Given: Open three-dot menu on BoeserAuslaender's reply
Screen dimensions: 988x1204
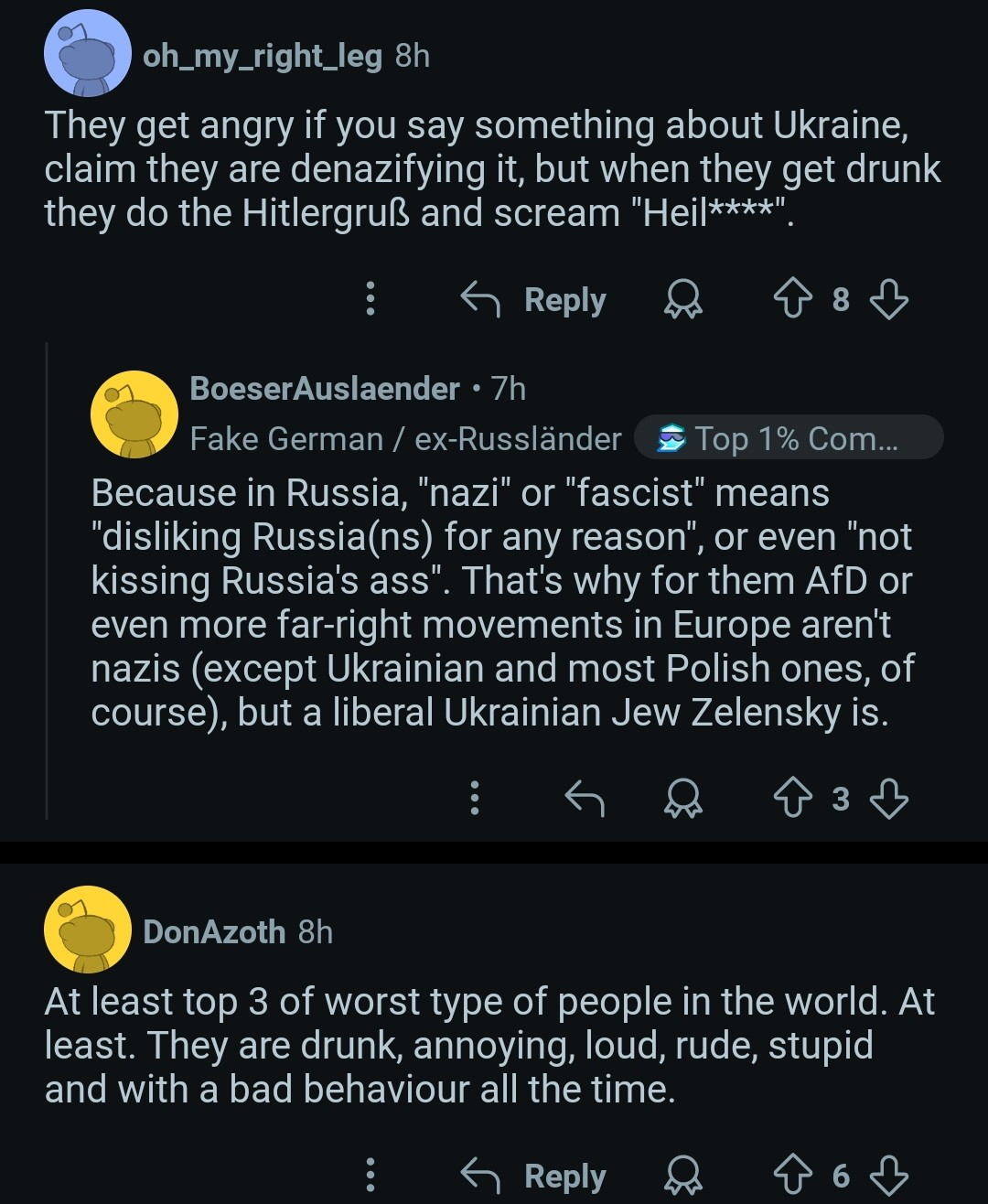Looking at the screenshot, I should (x=474, y=799).
